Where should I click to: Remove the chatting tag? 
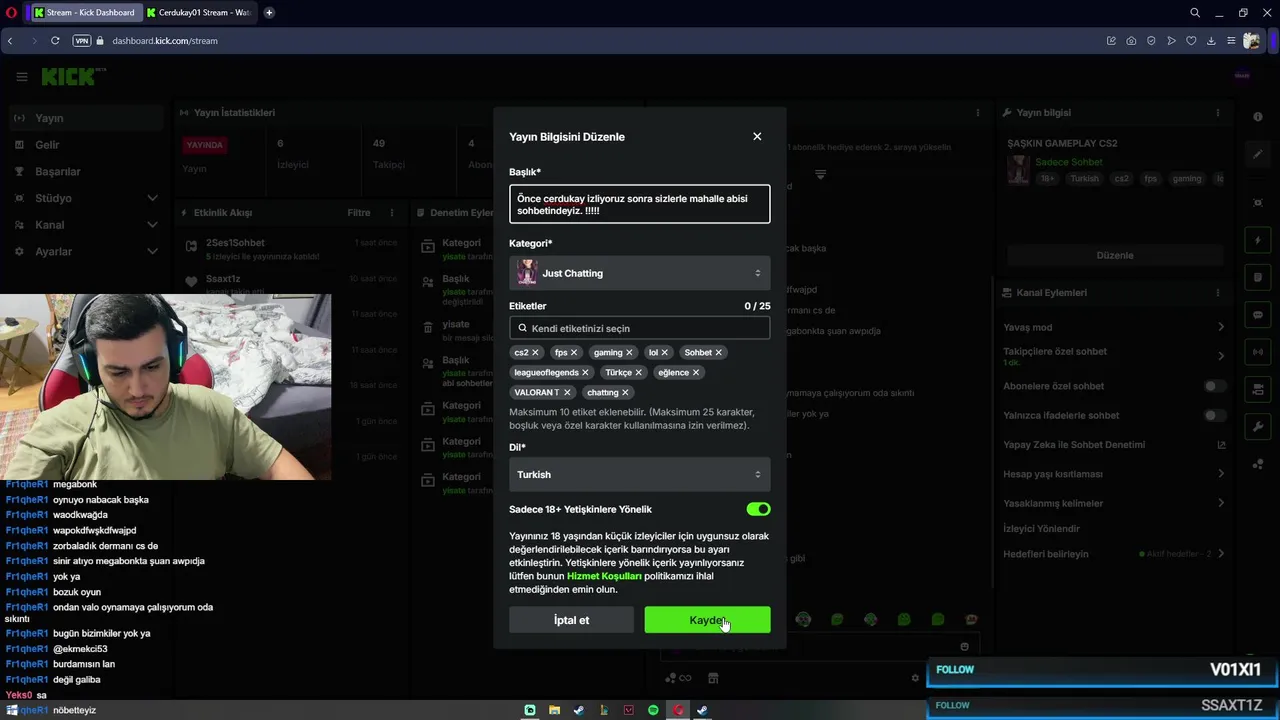(625, 392)
